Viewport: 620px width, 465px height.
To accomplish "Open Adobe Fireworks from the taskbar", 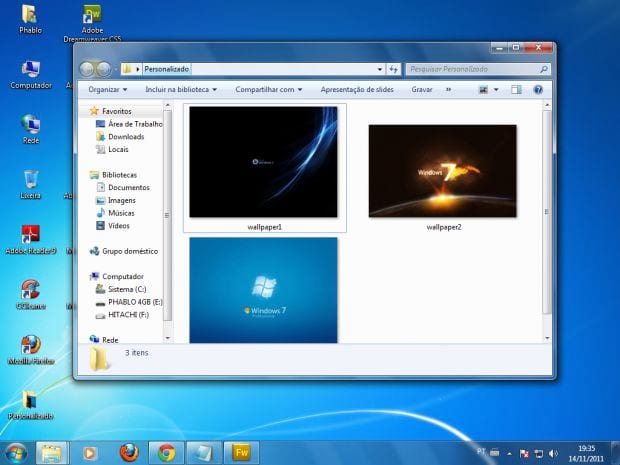I will tap(241, 452).
